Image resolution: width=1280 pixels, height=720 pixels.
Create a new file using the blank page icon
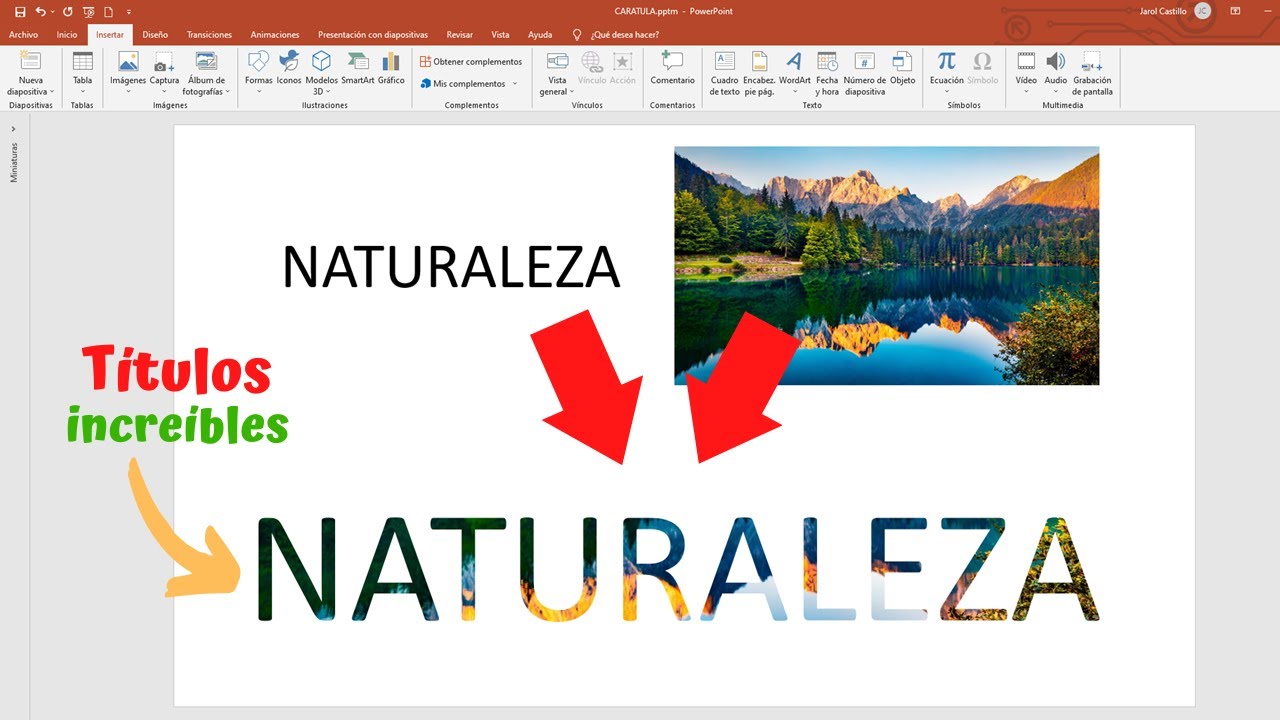coord(108,12)
